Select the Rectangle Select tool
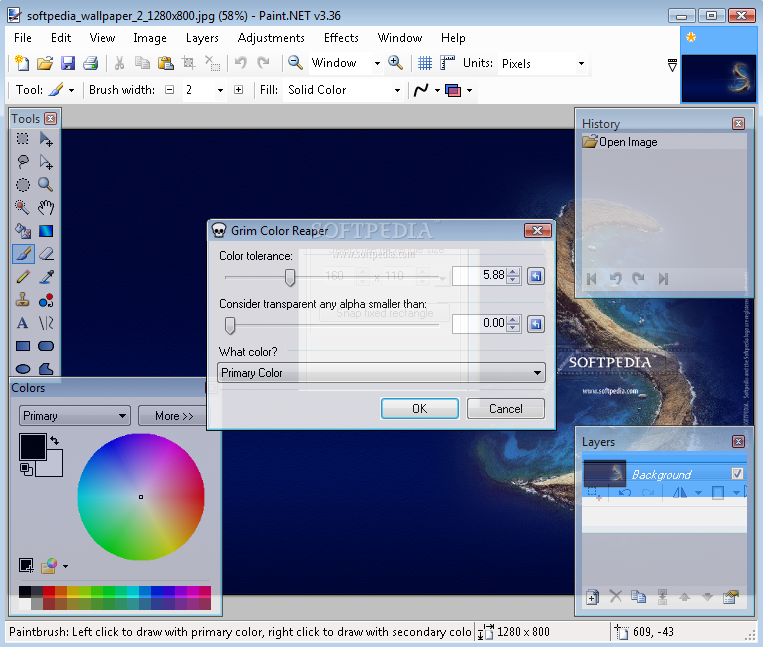 [22, 139]
